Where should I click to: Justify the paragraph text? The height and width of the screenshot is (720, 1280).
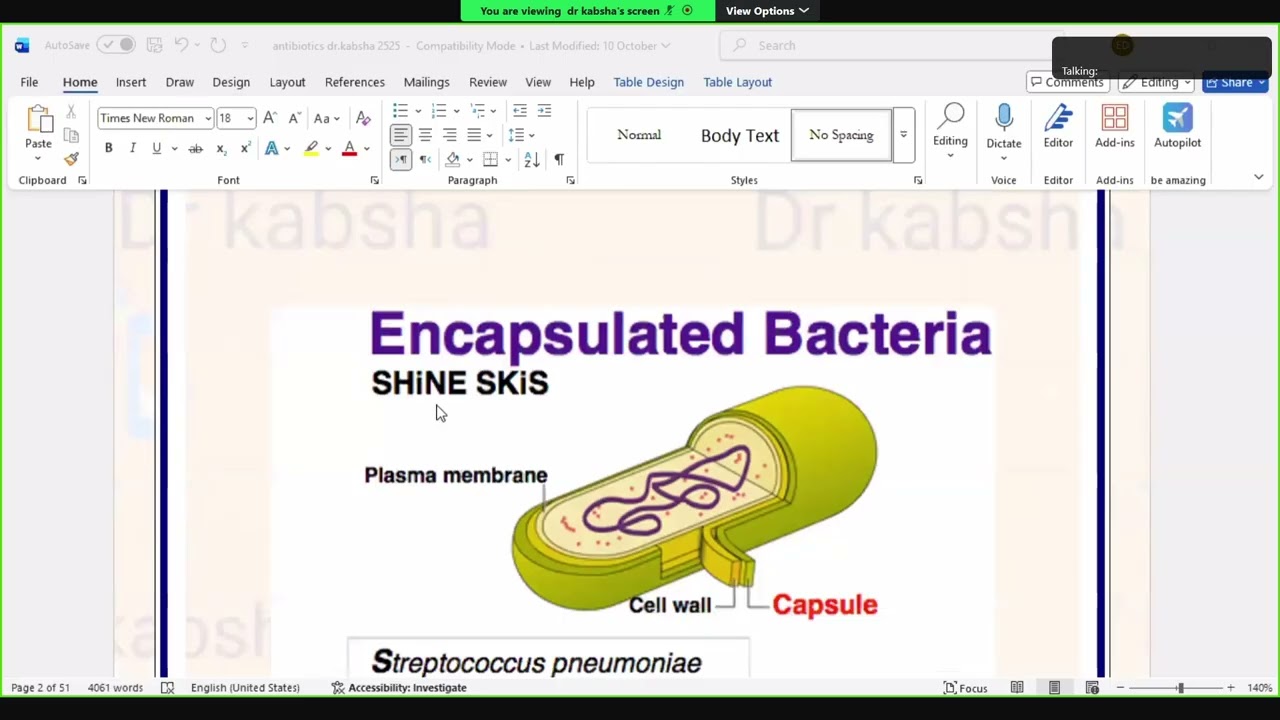[474, 135]
